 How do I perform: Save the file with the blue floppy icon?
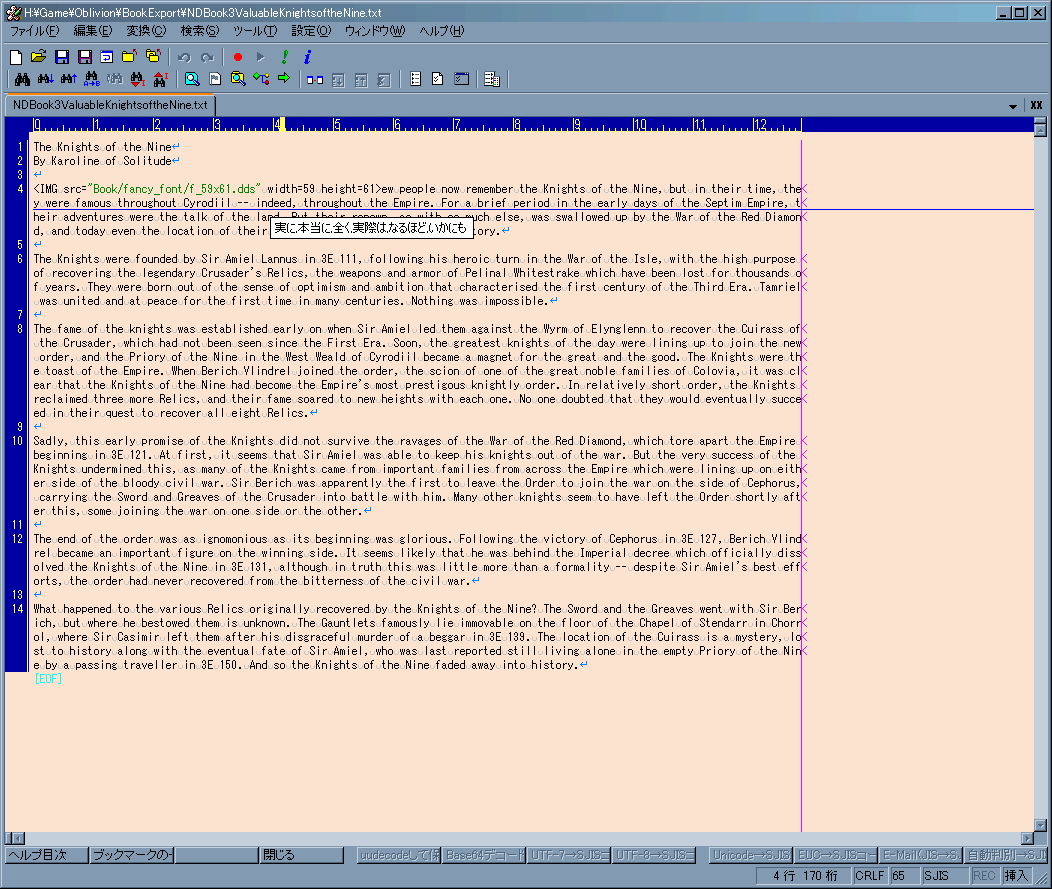click(x=62, y=58)
